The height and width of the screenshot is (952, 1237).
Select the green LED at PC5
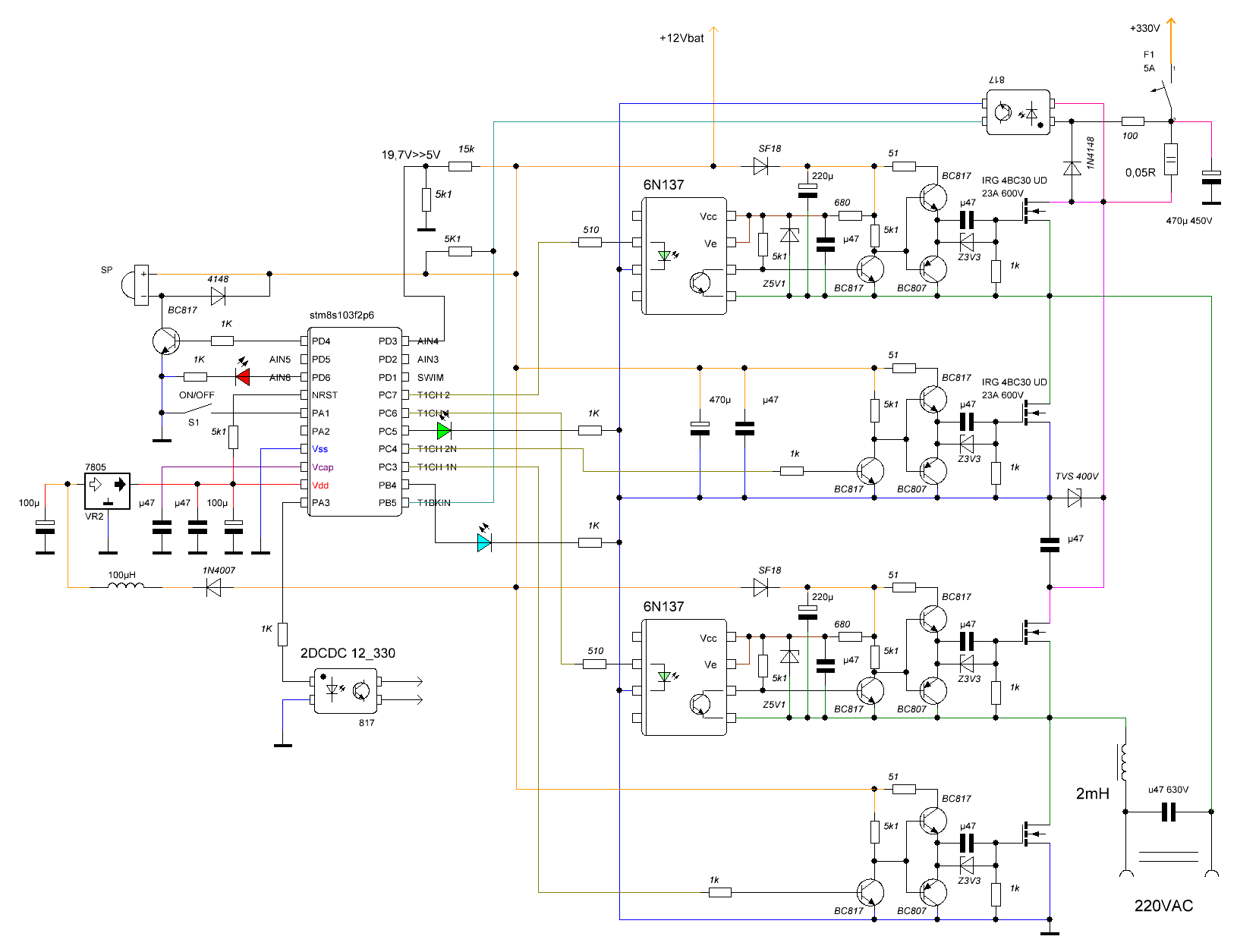(445, 431)
